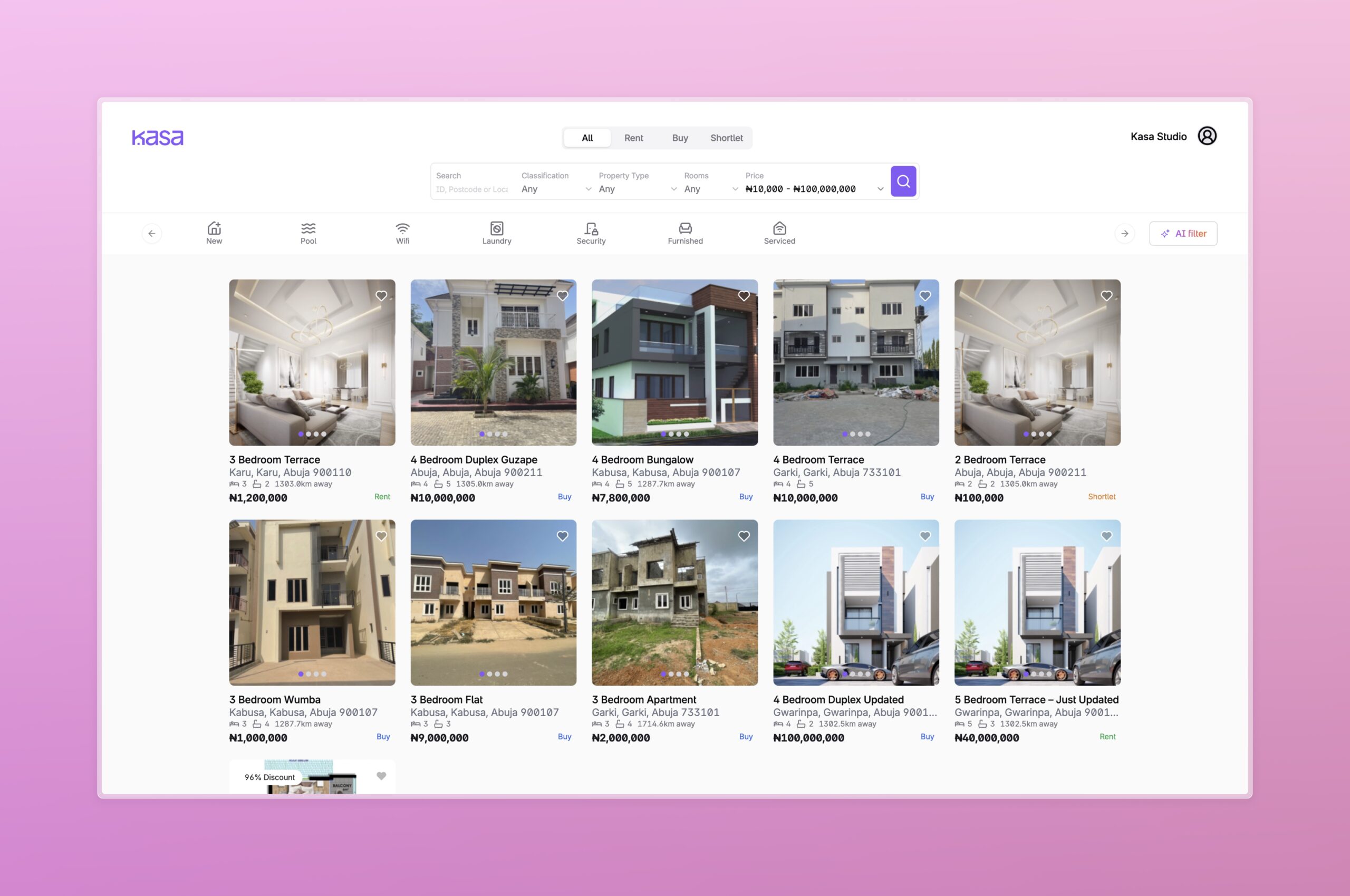Open the user profile avatar icon

pyautogui.click(x=1207, y=136)
